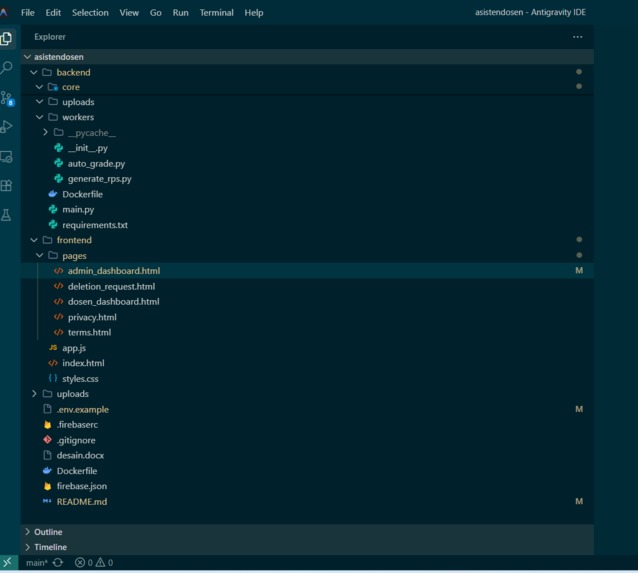Collapse the backend uploads folder chevron
Screen dimensions: 638x573
pos(39,102)
